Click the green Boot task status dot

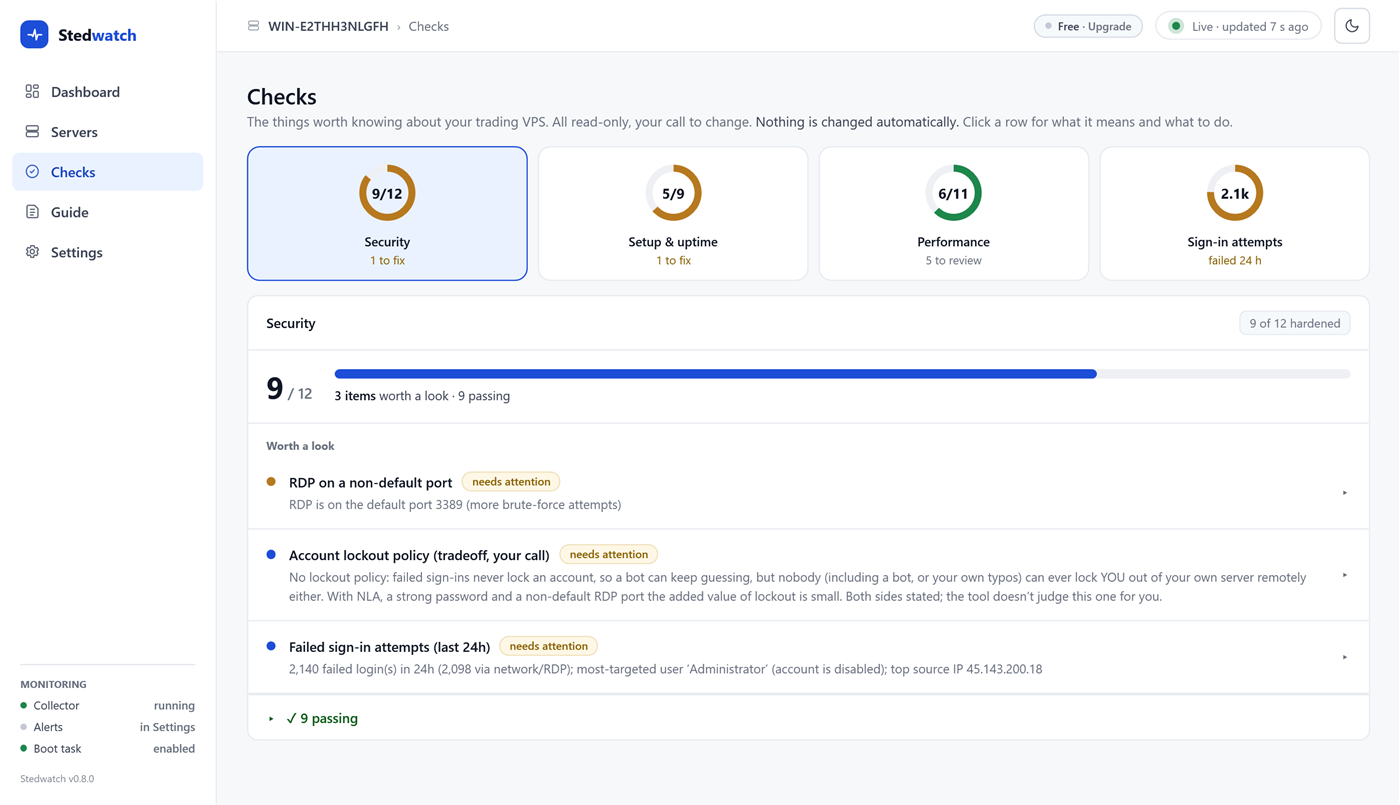point(24,748)
